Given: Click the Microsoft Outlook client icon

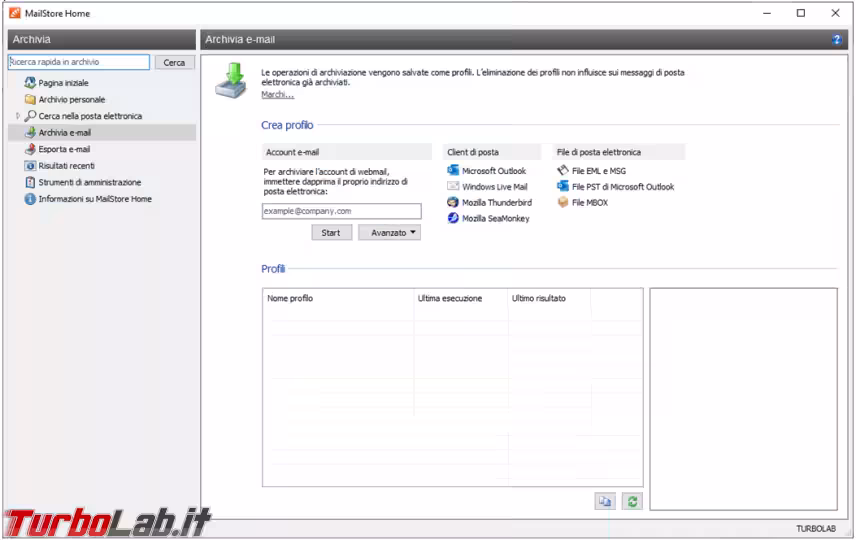Looking at the screenshot, I should 453,171.
